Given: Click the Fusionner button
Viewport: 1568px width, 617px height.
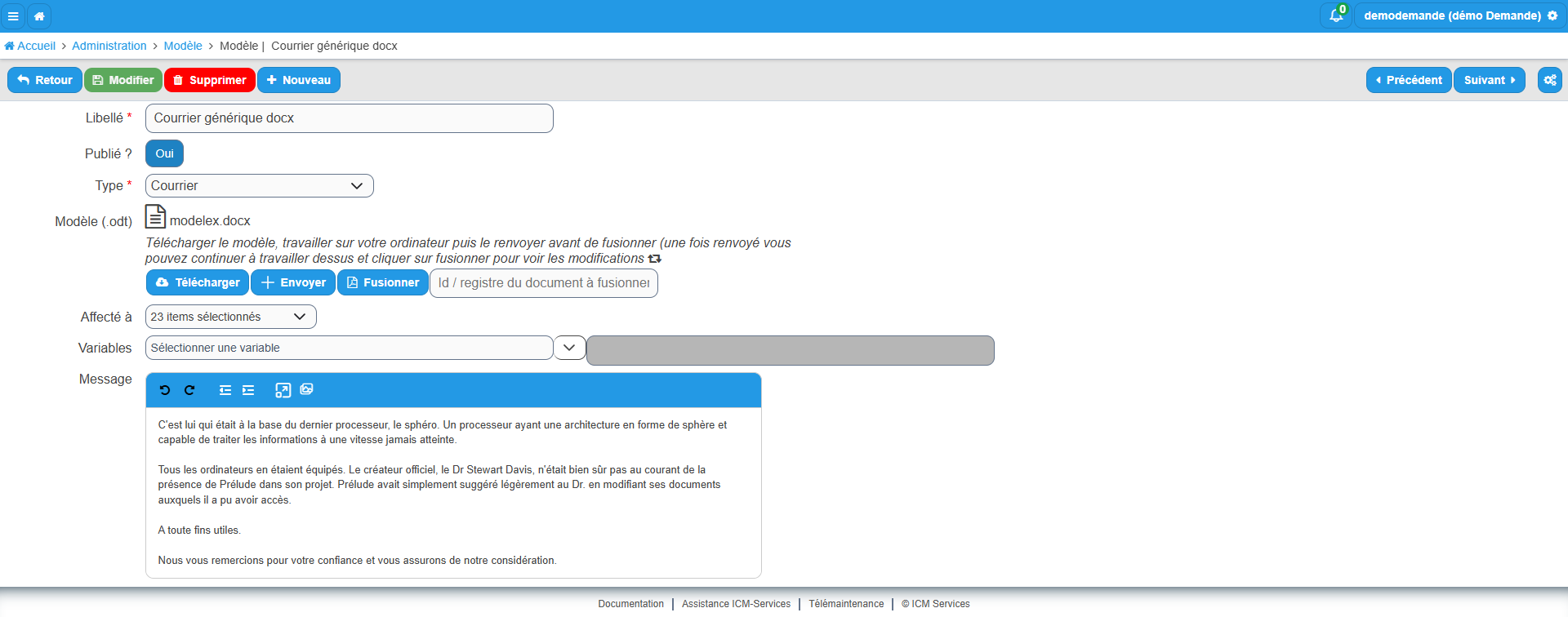Looking at the screenshot, I should [x=383, y=282].
